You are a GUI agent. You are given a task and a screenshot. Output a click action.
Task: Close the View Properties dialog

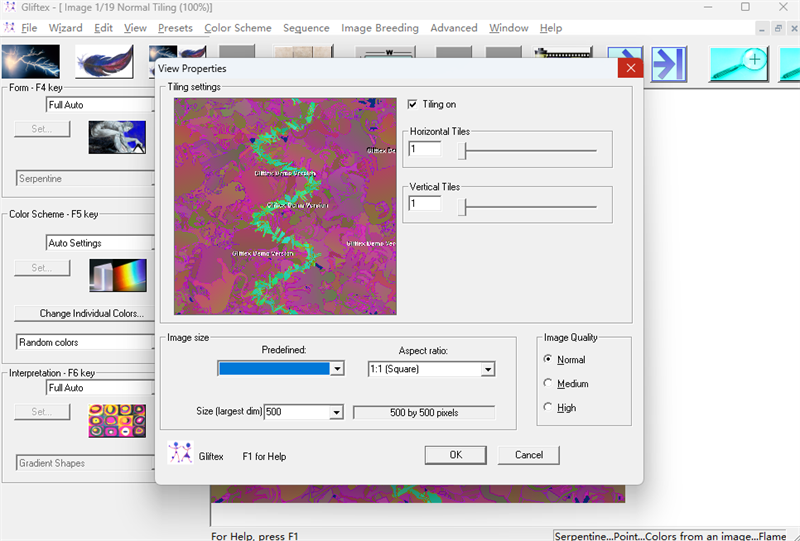pos(631,68)
